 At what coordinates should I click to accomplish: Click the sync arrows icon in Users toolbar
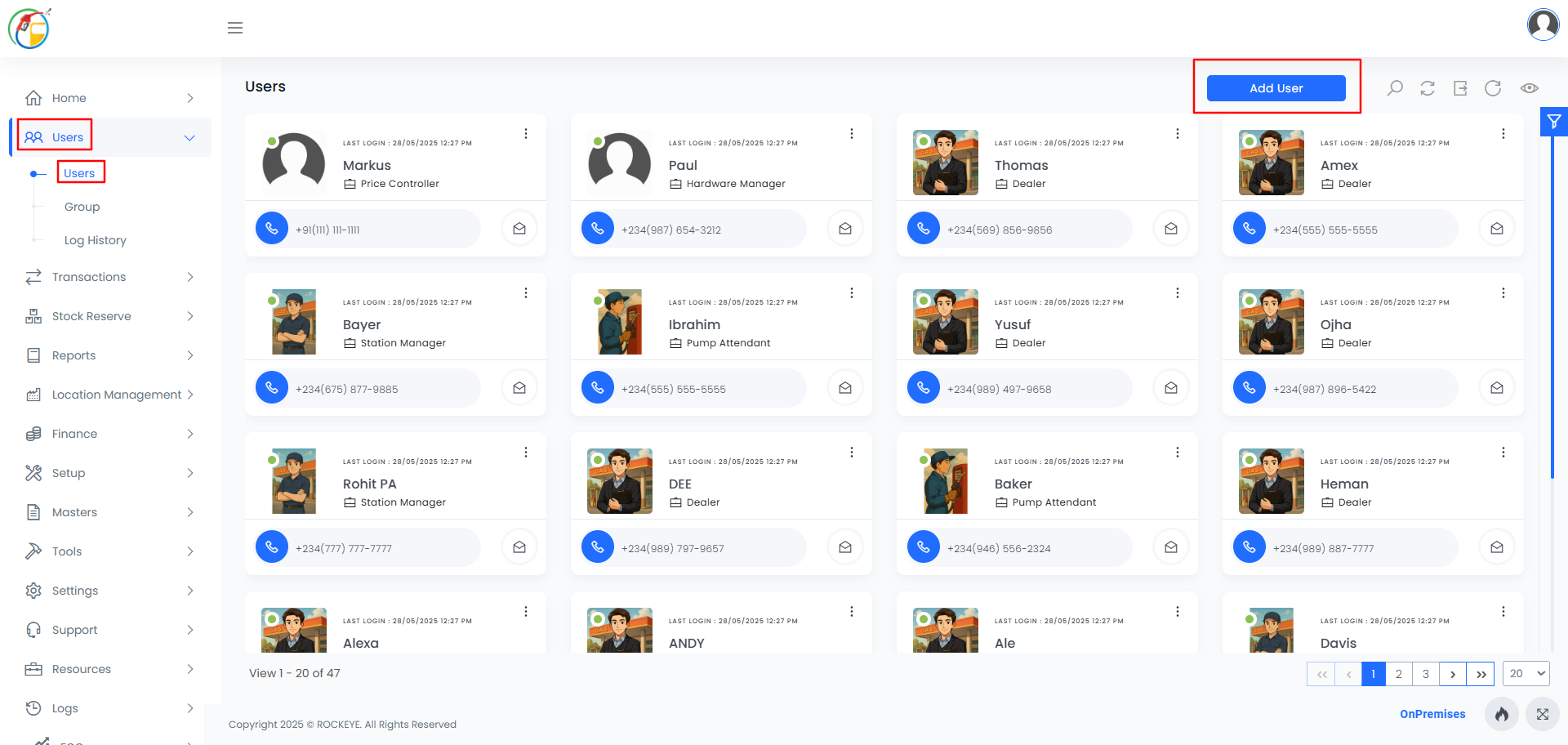1428,88
